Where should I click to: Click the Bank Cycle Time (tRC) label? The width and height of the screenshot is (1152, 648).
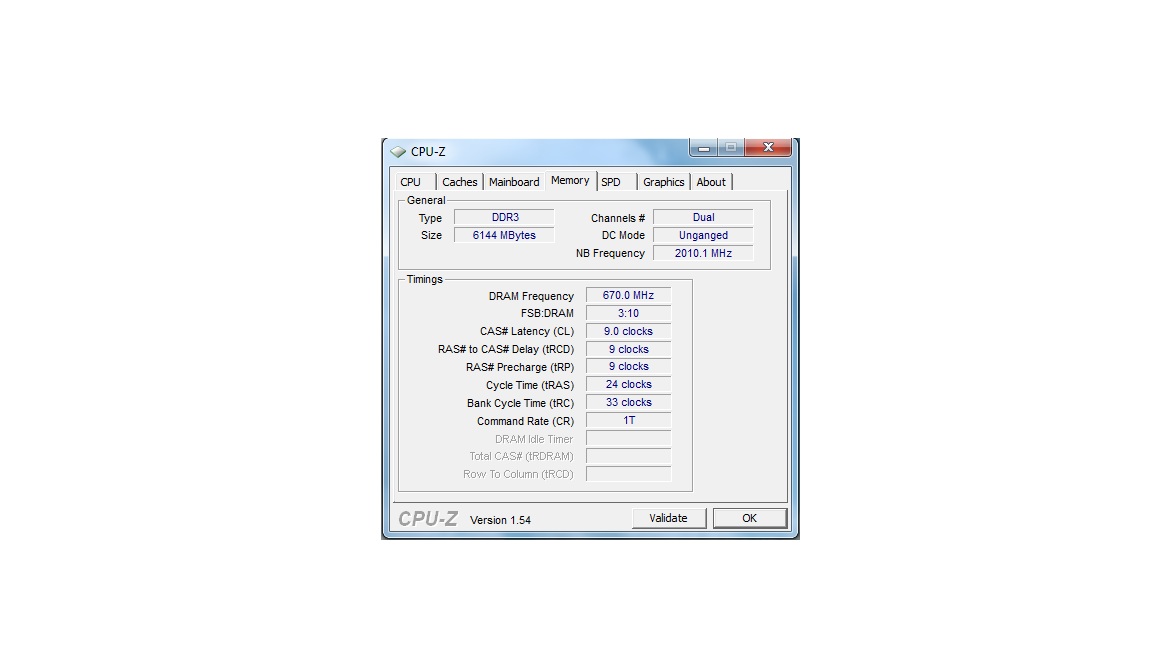tap(520, 403)
